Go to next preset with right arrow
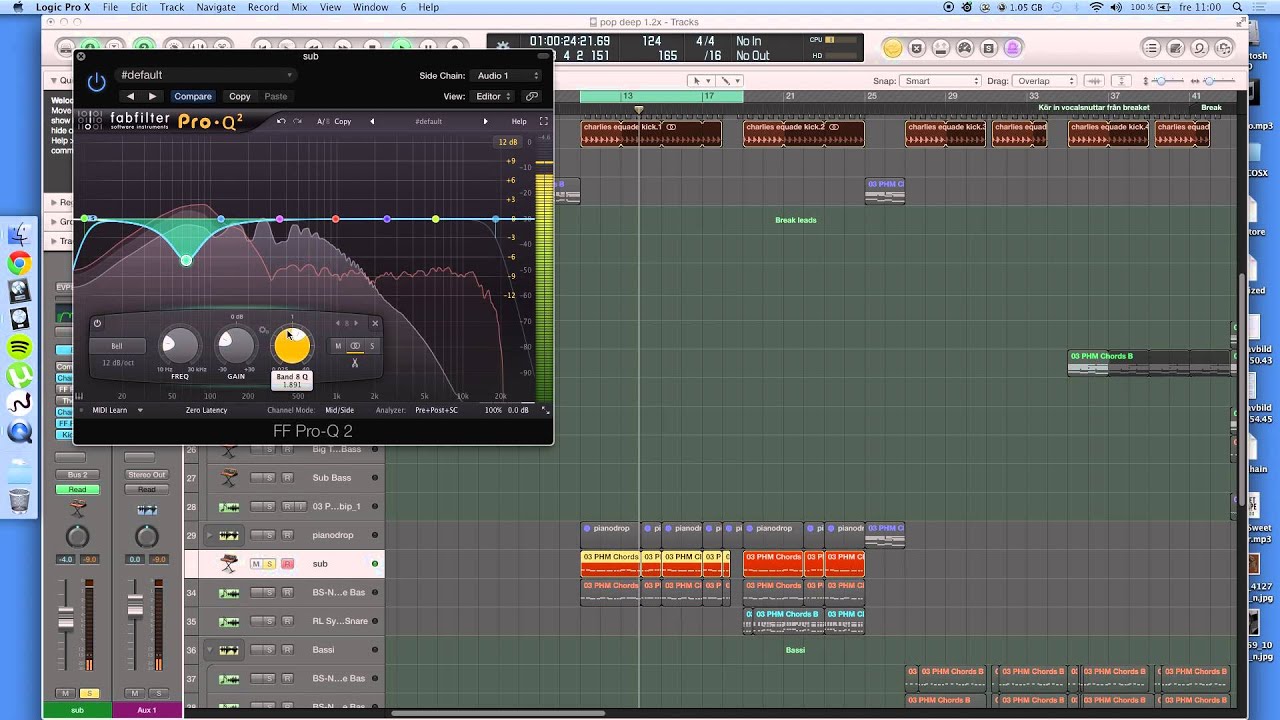Screen dimensions: 1280x720 152,96
